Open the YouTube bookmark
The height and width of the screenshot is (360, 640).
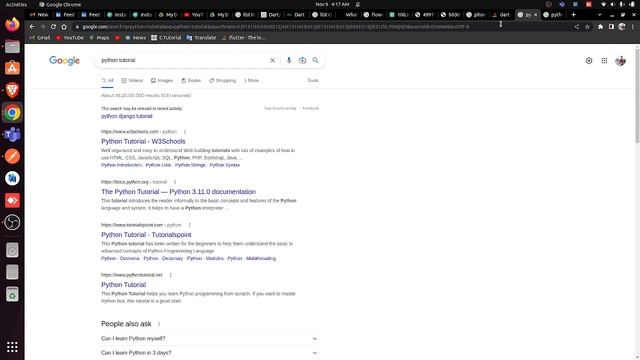point(70,38)
